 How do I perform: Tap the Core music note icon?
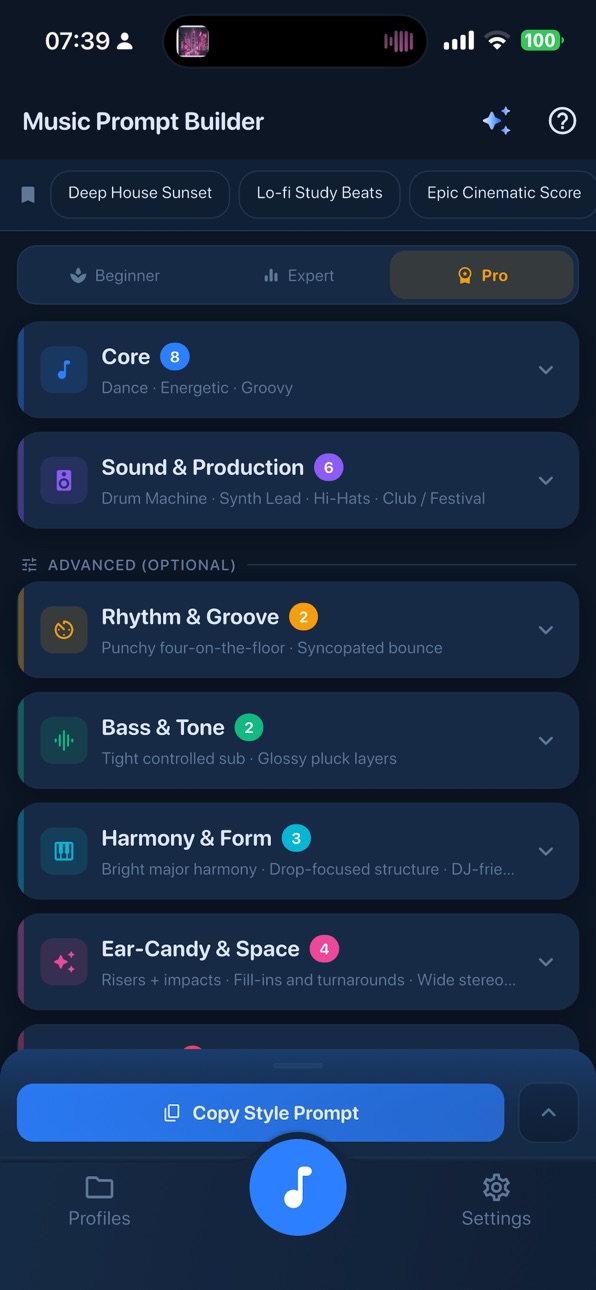[64, 370]
